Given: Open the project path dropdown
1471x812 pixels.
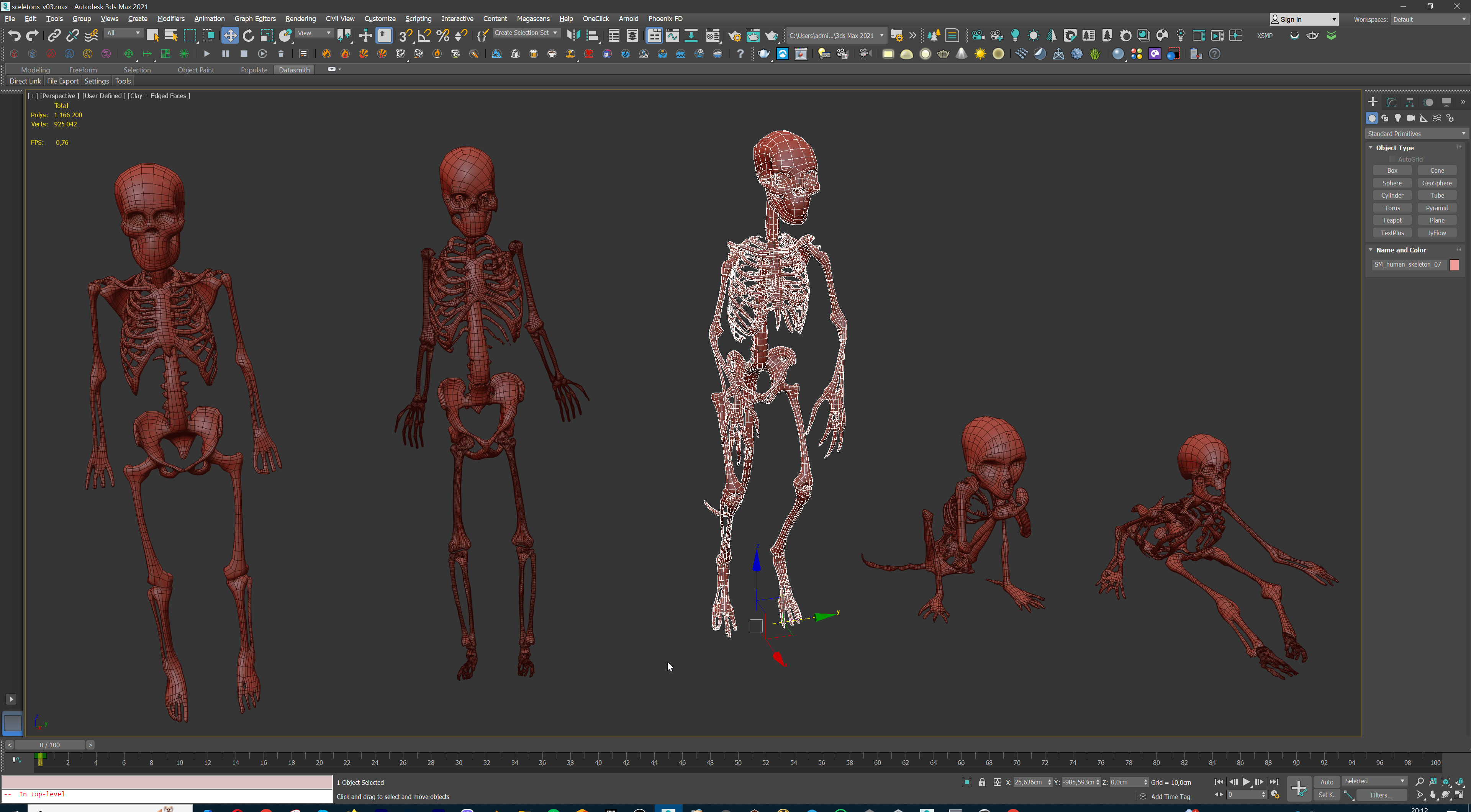Looking at the screenshot, I should 837,35.
